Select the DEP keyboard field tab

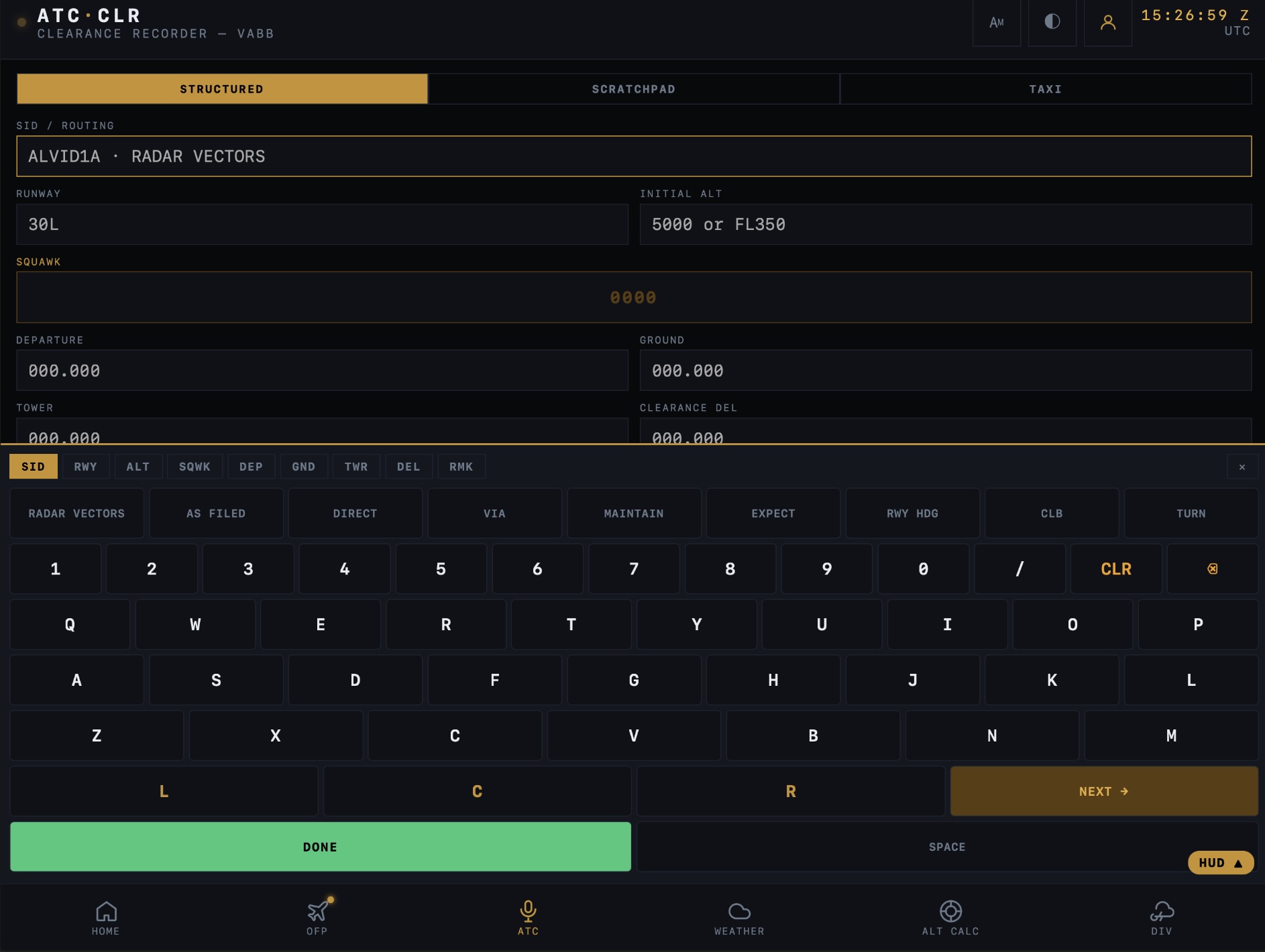[252, 467]
